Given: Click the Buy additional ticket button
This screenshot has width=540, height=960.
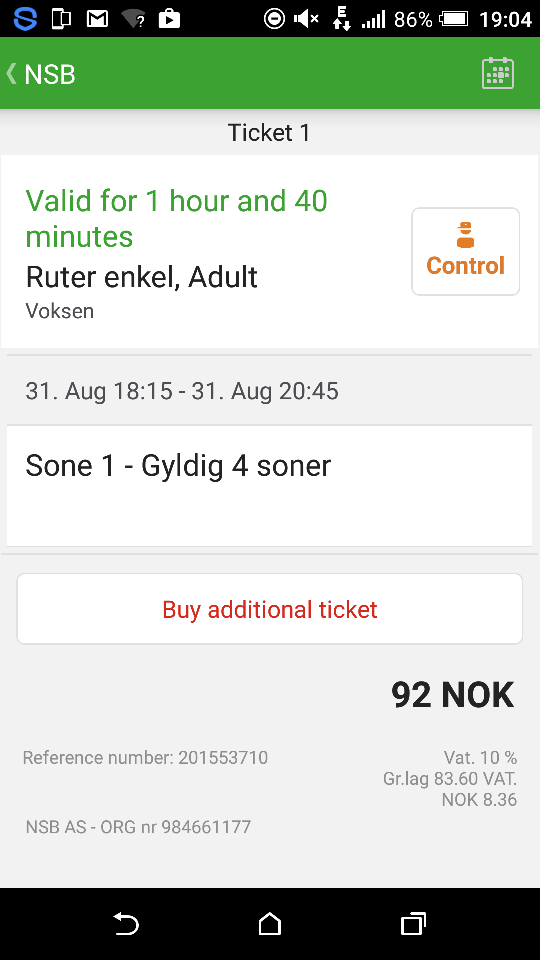Looking at the screenshot, I should (x=269, y=609).
